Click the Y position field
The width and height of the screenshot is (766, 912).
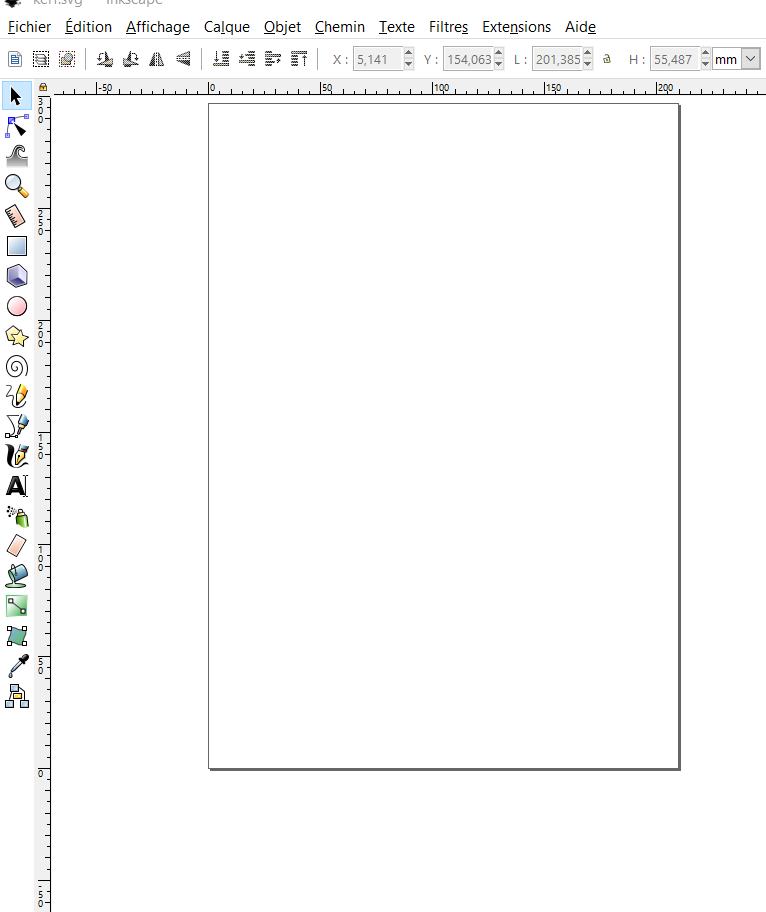coord(468,59)
